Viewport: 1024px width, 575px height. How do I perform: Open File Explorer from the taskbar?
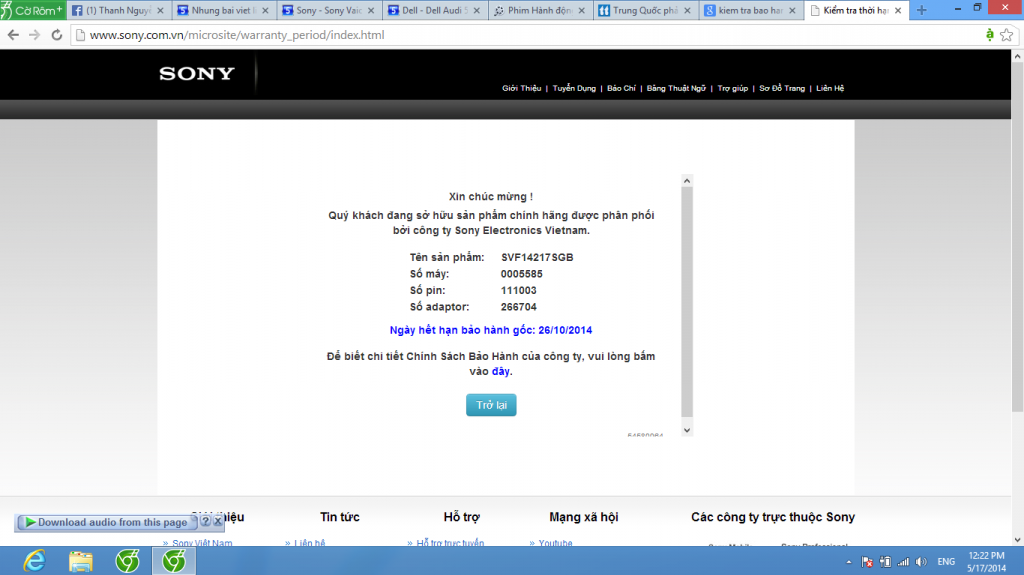(x=81, y=561)
